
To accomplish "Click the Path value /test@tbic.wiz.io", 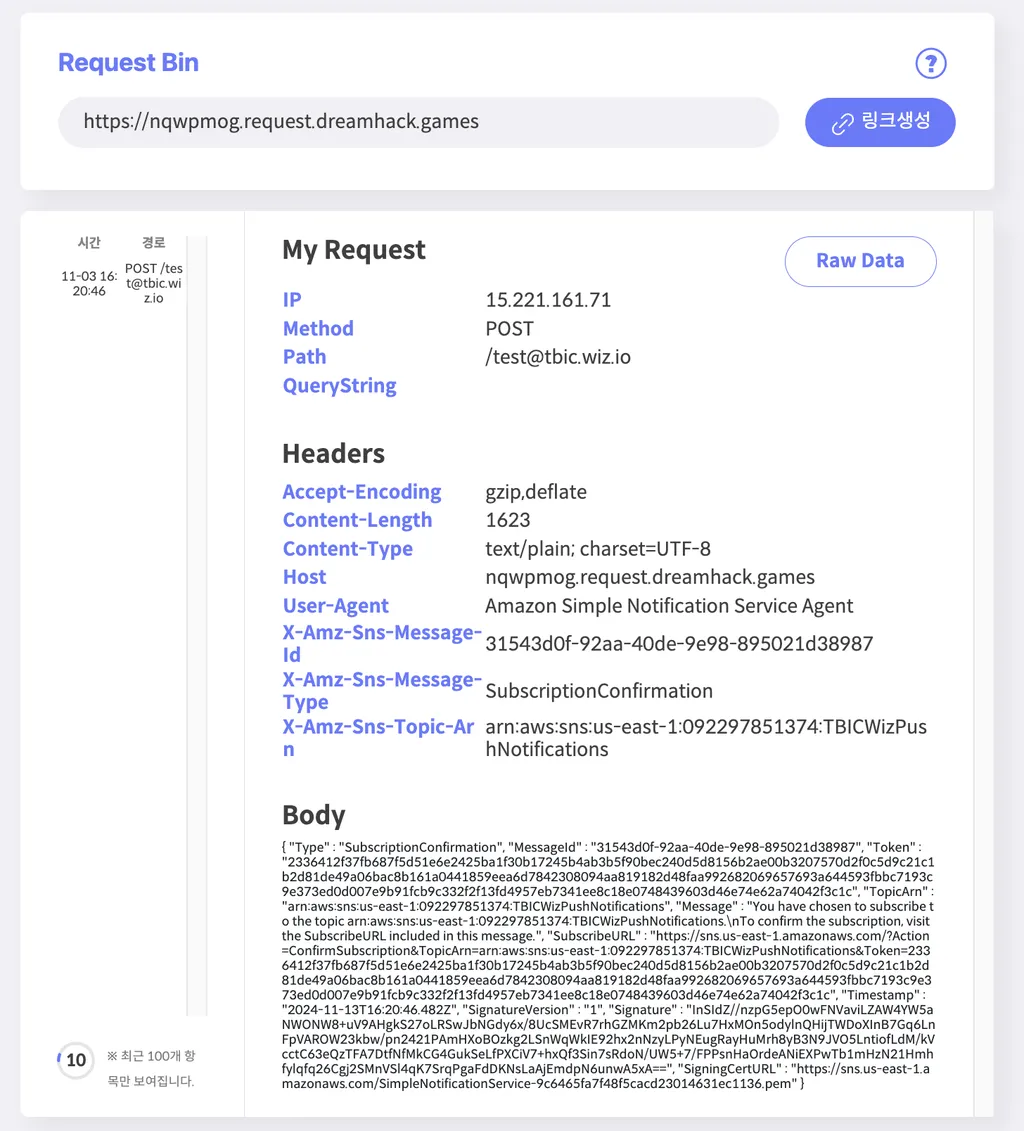I will (x=558, y=357).
